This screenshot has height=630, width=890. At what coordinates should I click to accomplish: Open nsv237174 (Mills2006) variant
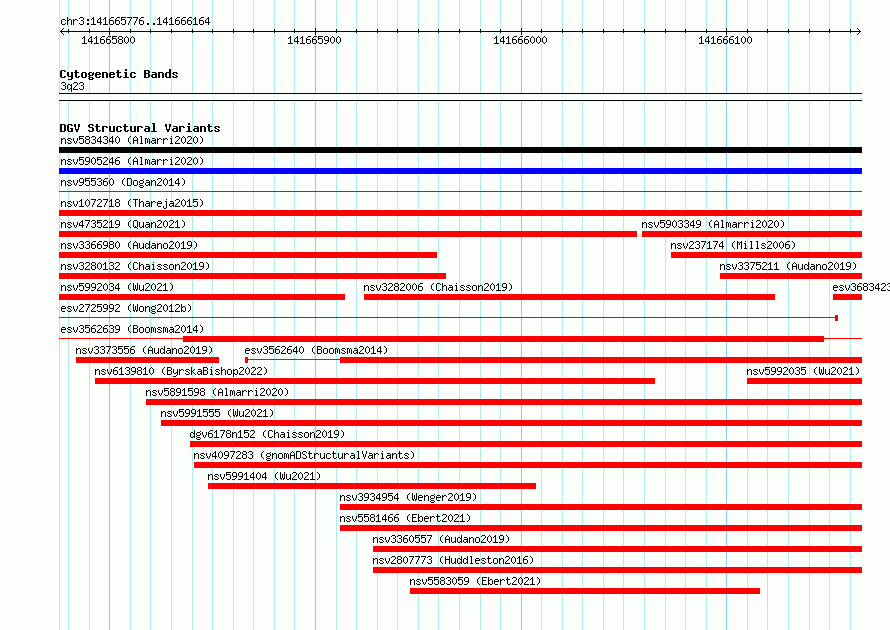[x=733, y=245]
